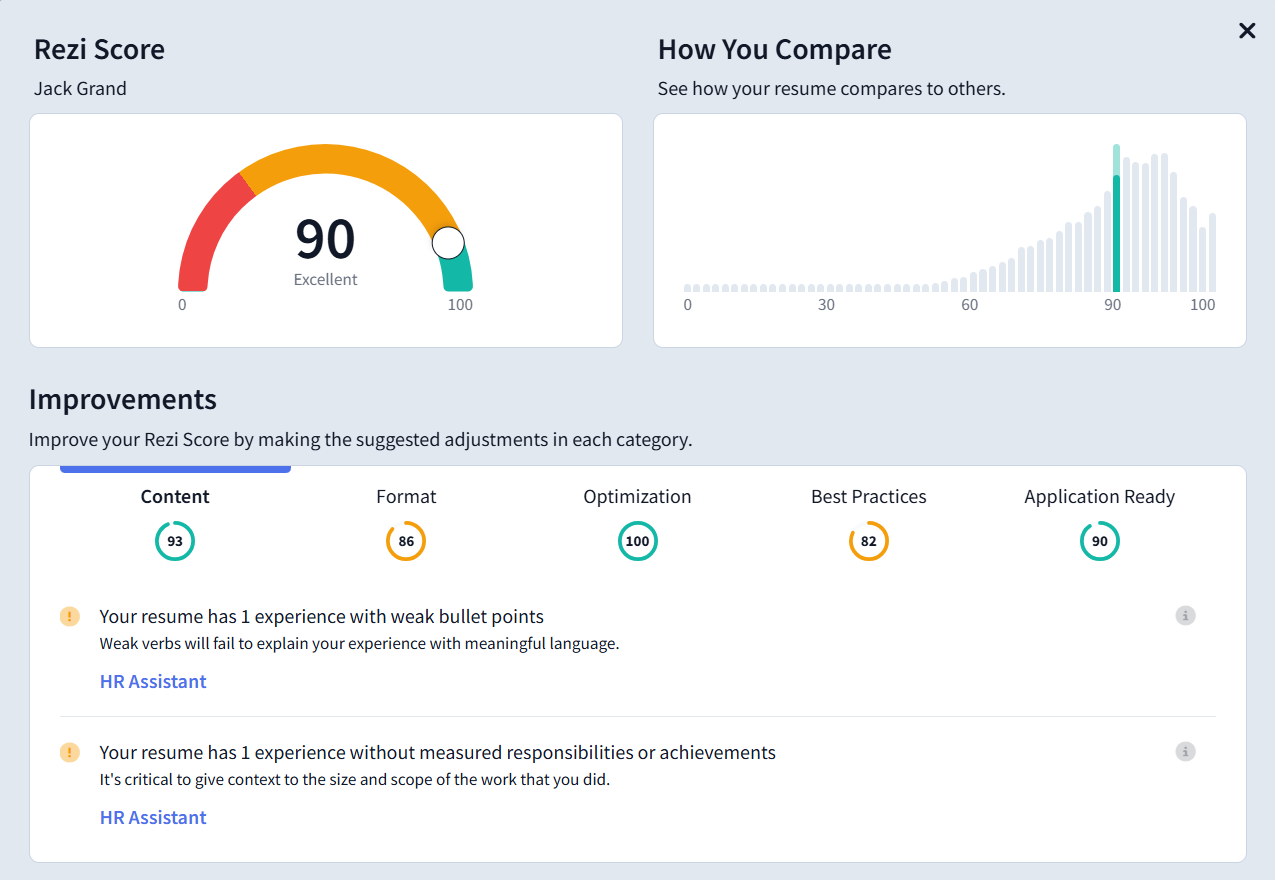This screenshot has height=880, width=1275.
Task: Click the Format score circle showing 86
Action: click(x=406, y=541)
